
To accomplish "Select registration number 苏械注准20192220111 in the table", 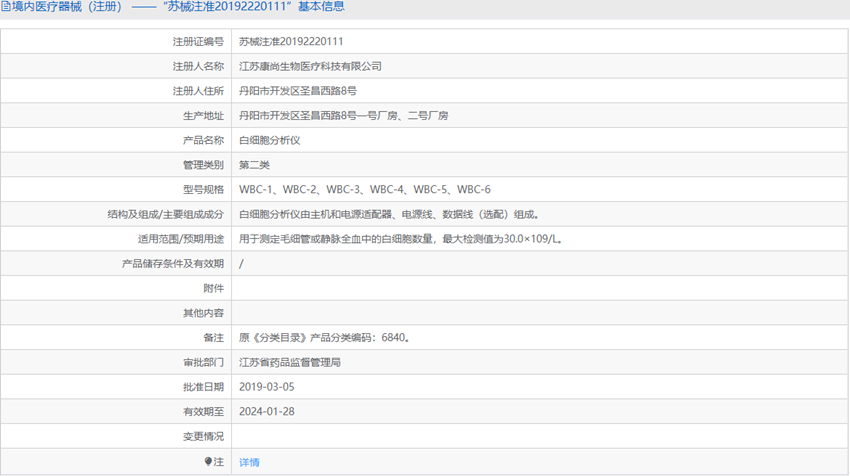I will click(291, 42).
